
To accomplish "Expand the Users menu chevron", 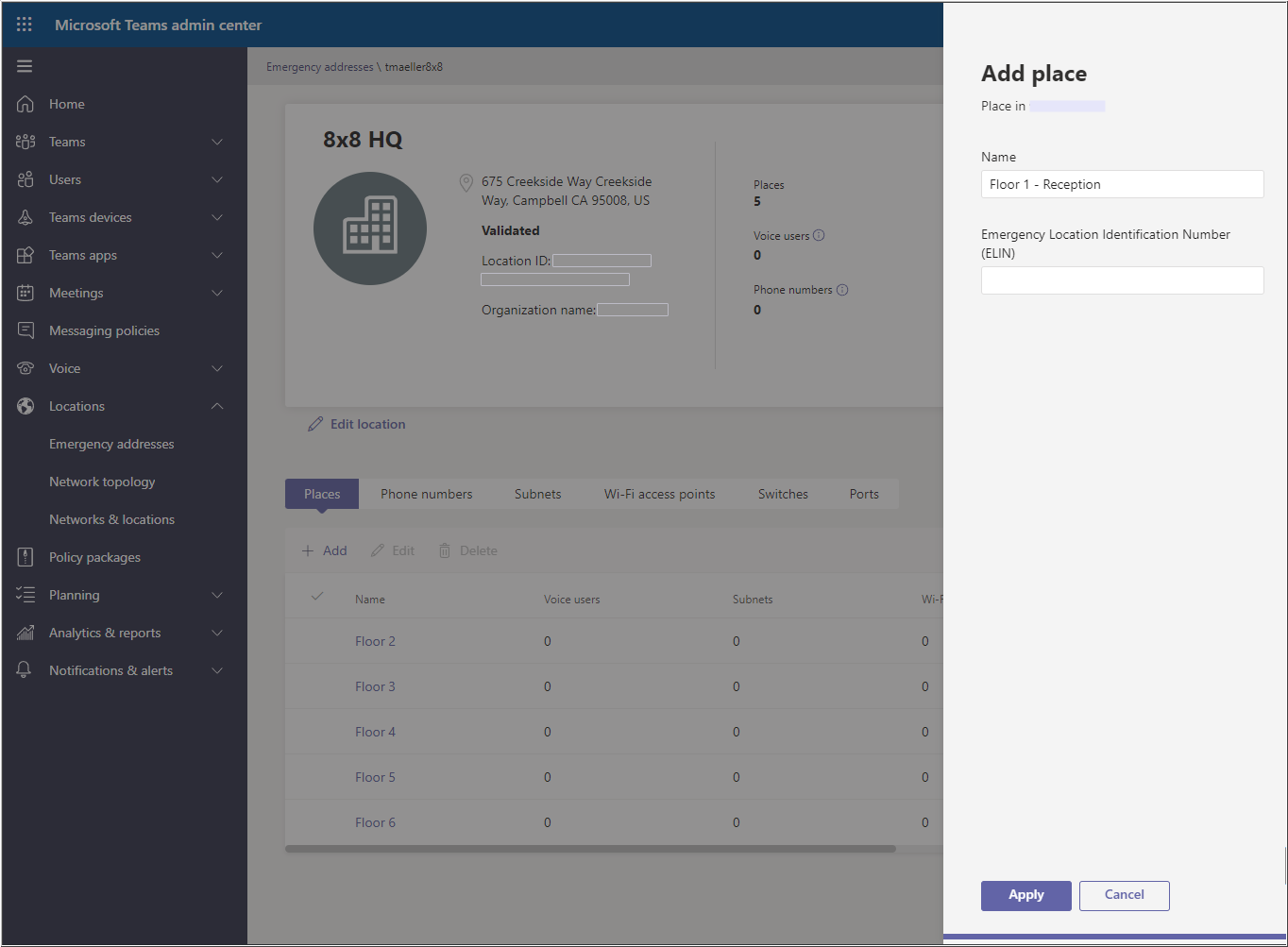I will point(217,179).
